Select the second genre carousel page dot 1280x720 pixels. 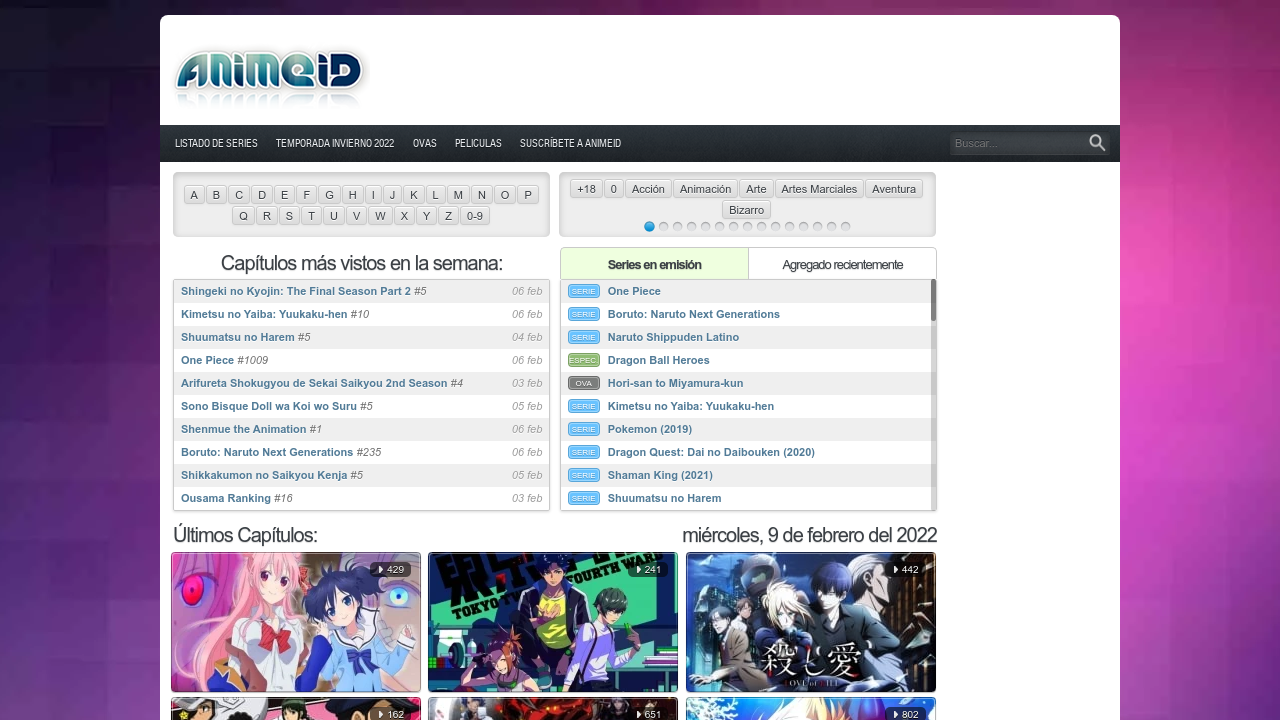coord(664,227)
